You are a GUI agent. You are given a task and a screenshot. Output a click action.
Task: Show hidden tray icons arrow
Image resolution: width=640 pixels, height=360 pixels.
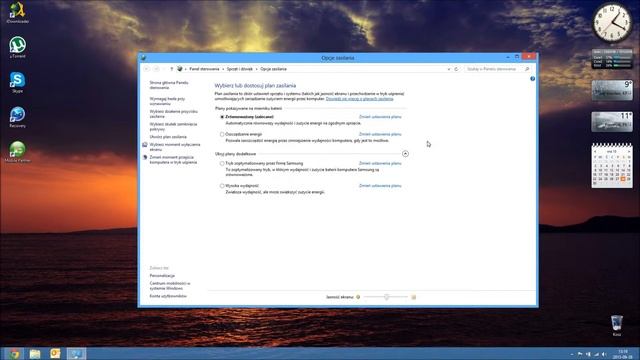tap(572, 354)
